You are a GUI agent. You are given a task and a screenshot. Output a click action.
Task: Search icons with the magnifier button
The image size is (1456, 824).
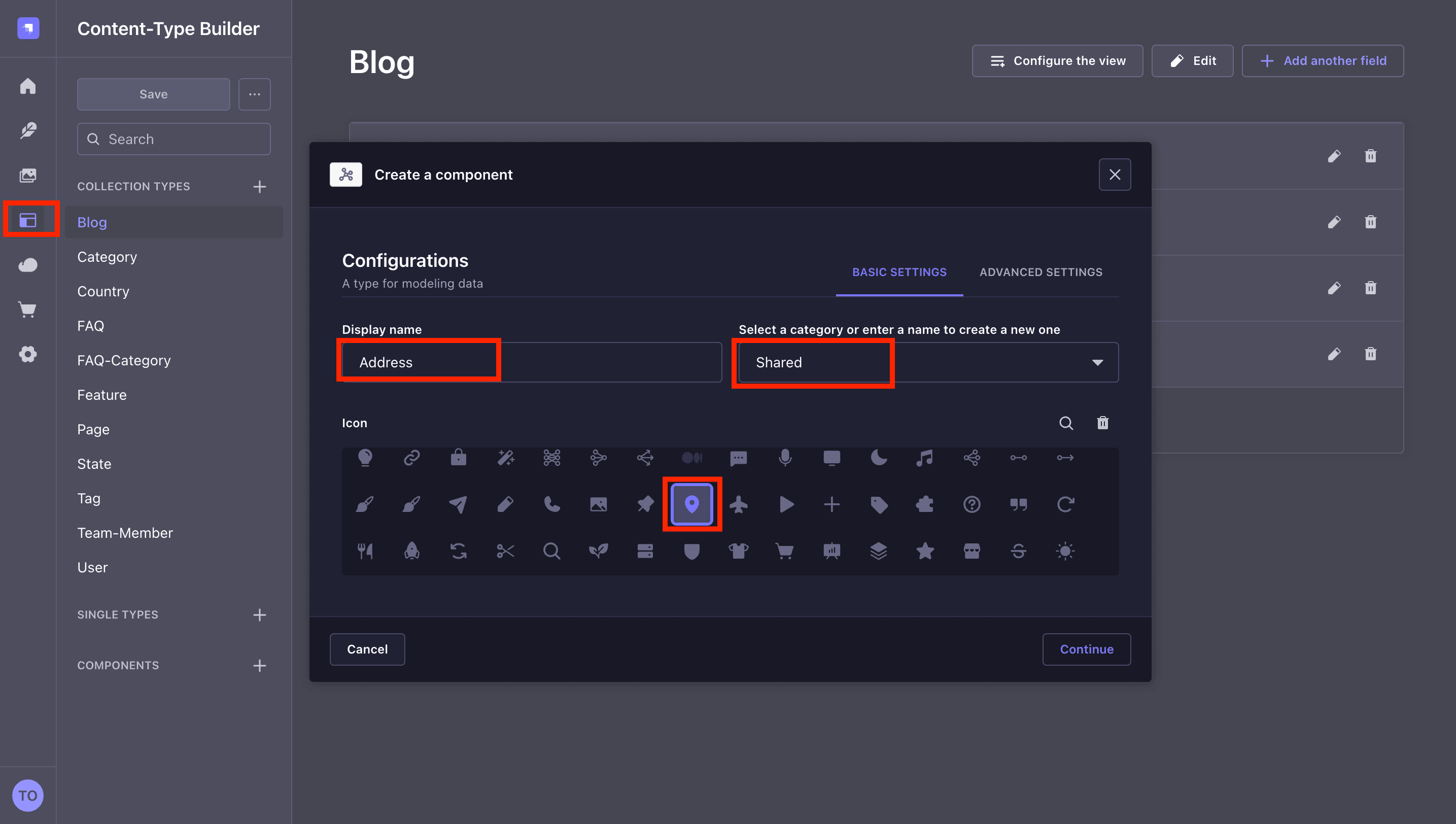(x=1065, y=423)
